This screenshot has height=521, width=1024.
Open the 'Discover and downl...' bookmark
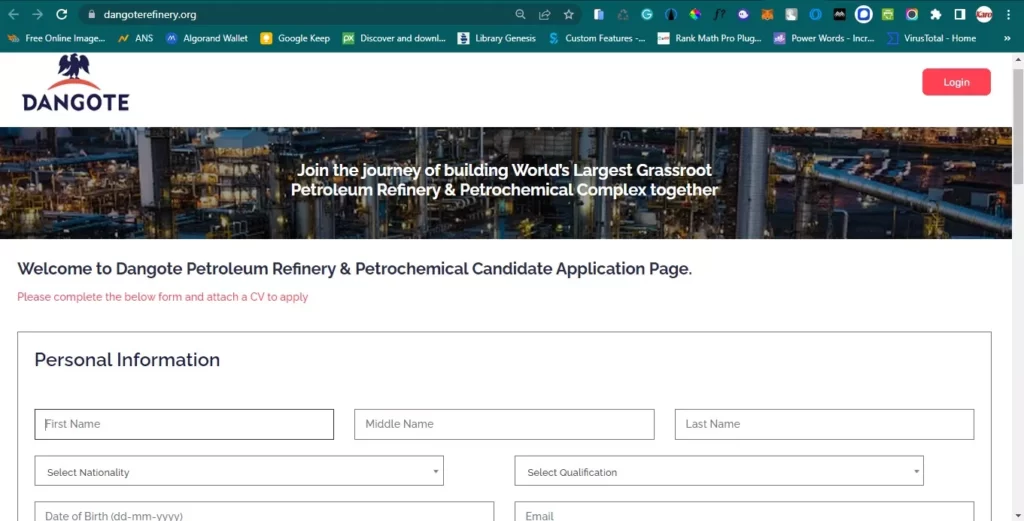pos(394,39)
